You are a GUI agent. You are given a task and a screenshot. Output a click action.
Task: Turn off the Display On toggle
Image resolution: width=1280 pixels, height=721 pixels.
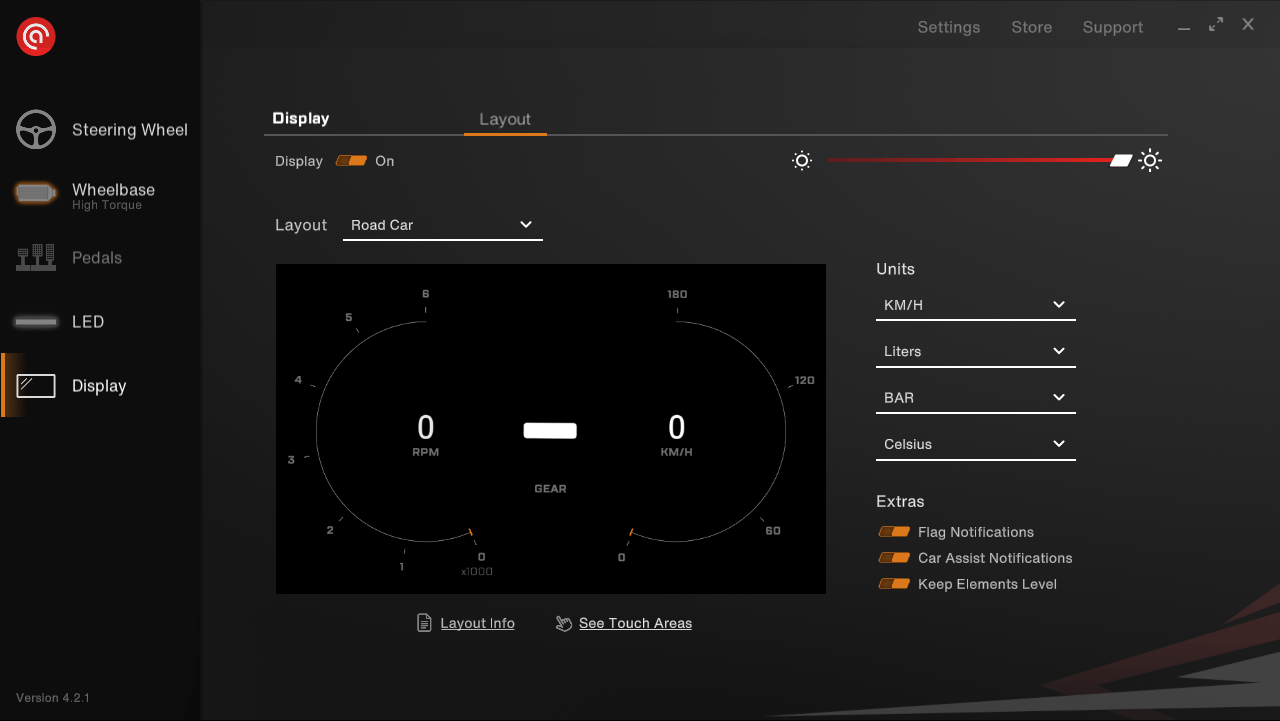[x=351, y=161]
